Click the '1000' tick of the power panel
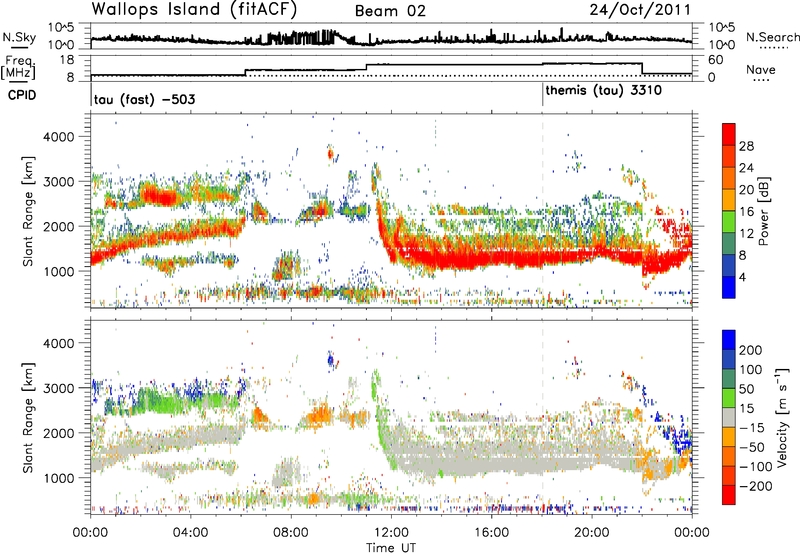 58,271
